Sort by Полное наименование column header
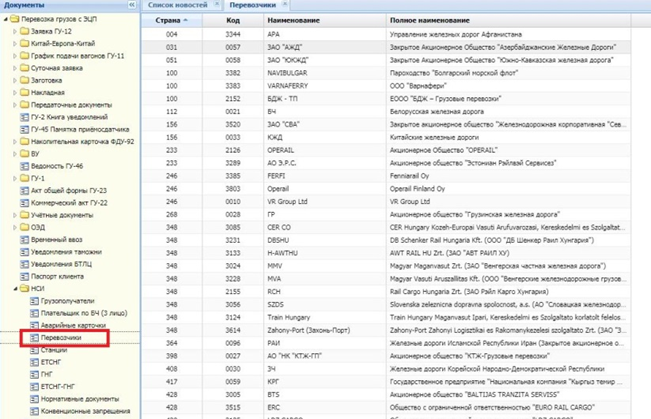 tap(508, 20)
